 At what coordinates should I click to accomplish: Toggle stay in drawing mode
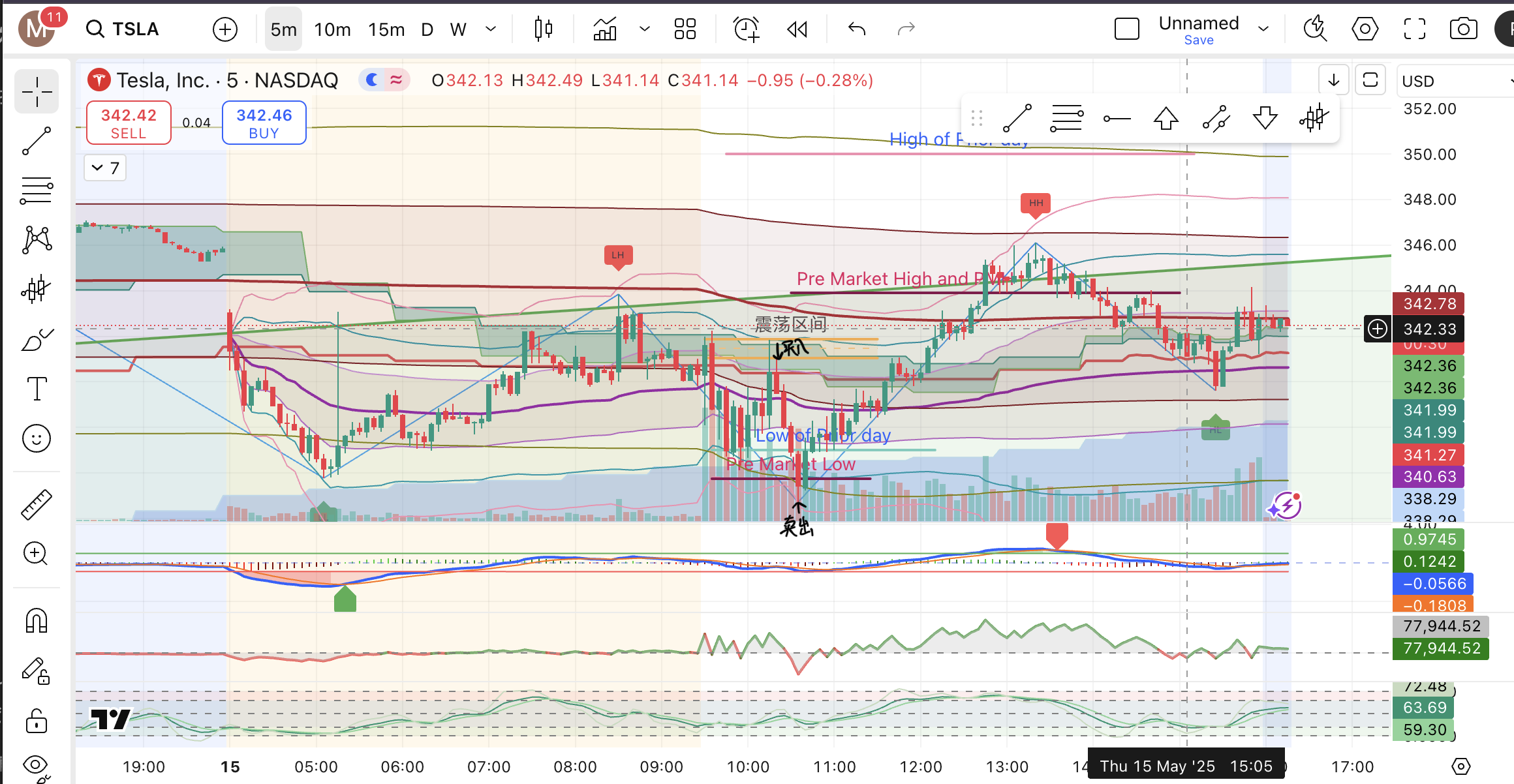37,671
